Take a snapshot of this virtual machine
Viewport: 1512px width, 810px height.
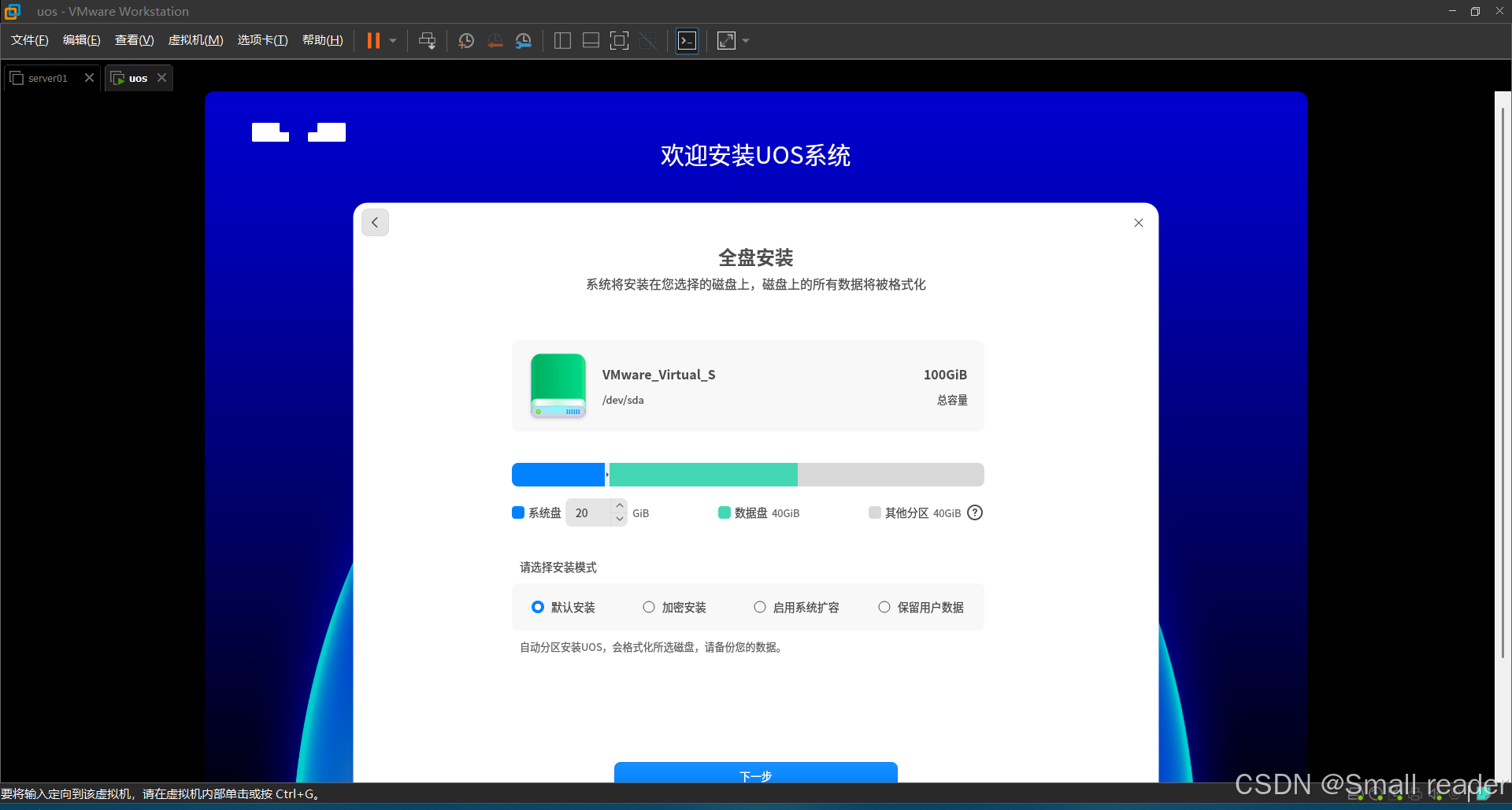[466, 40]
